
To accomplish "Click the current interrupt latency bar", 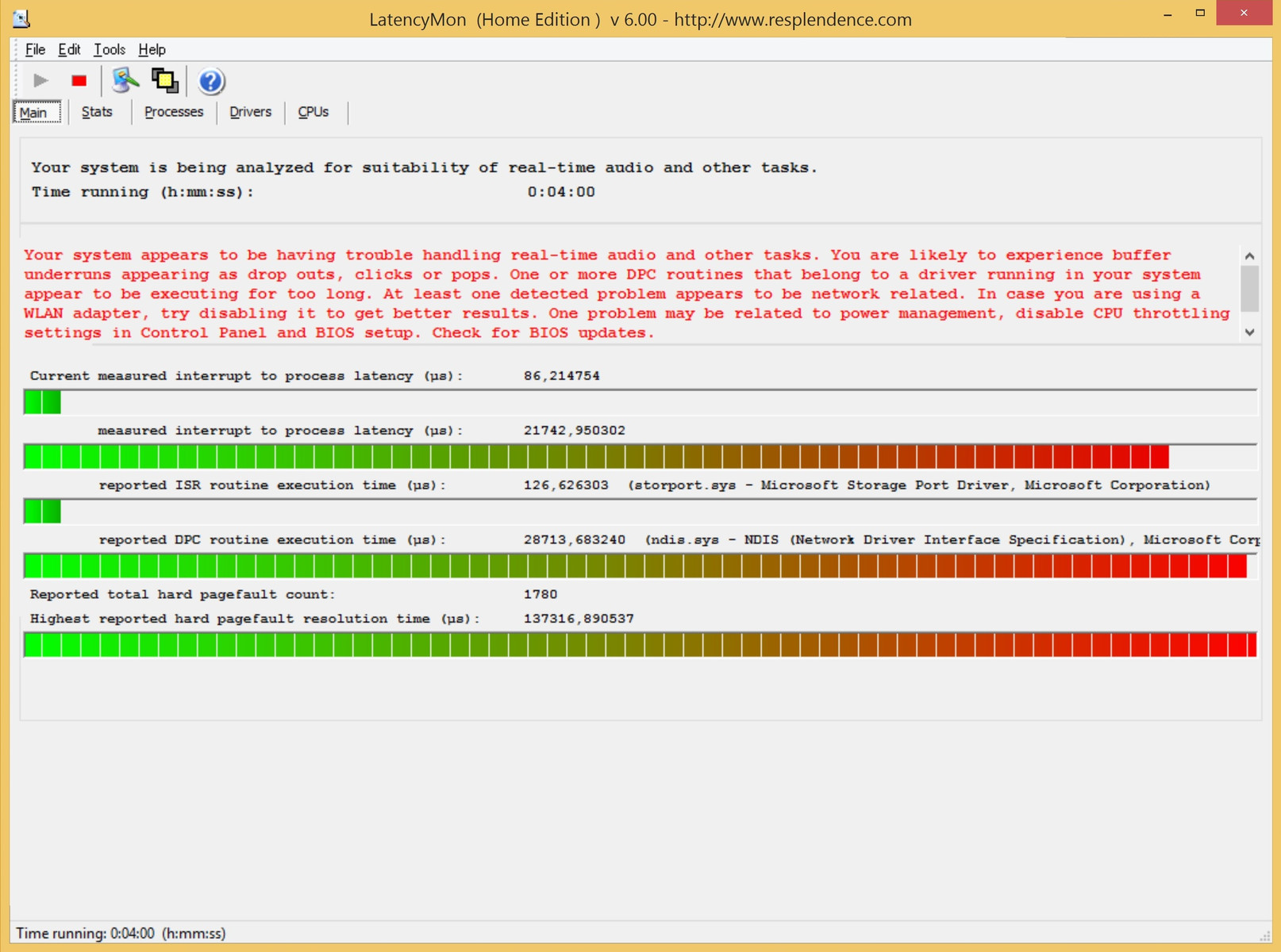I will pyautogui.click(x=640, y=402).
